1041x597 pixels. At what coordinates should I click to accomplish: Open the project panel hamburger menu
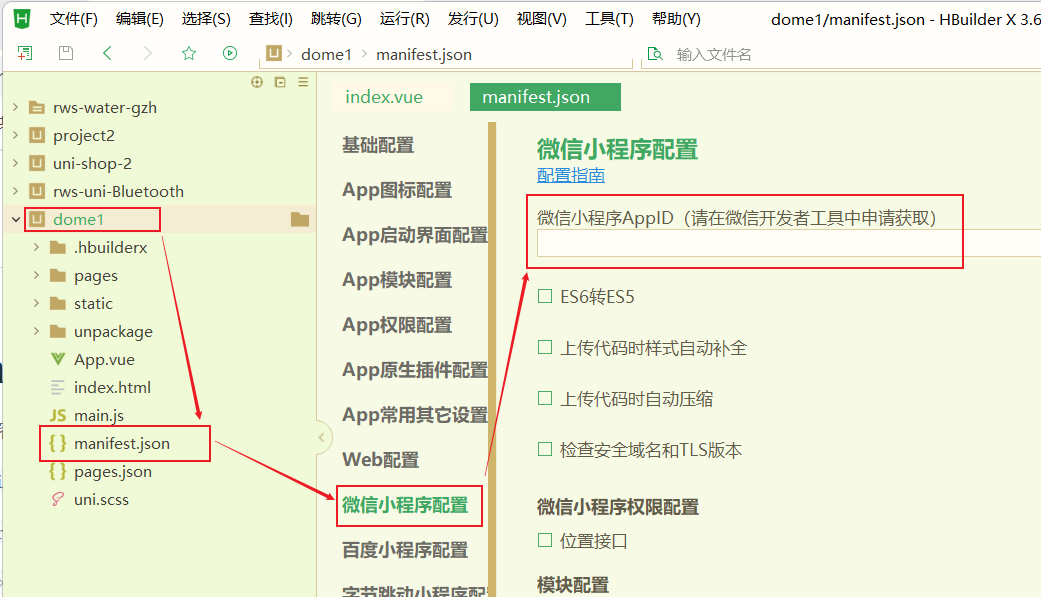tap(303, 82)
